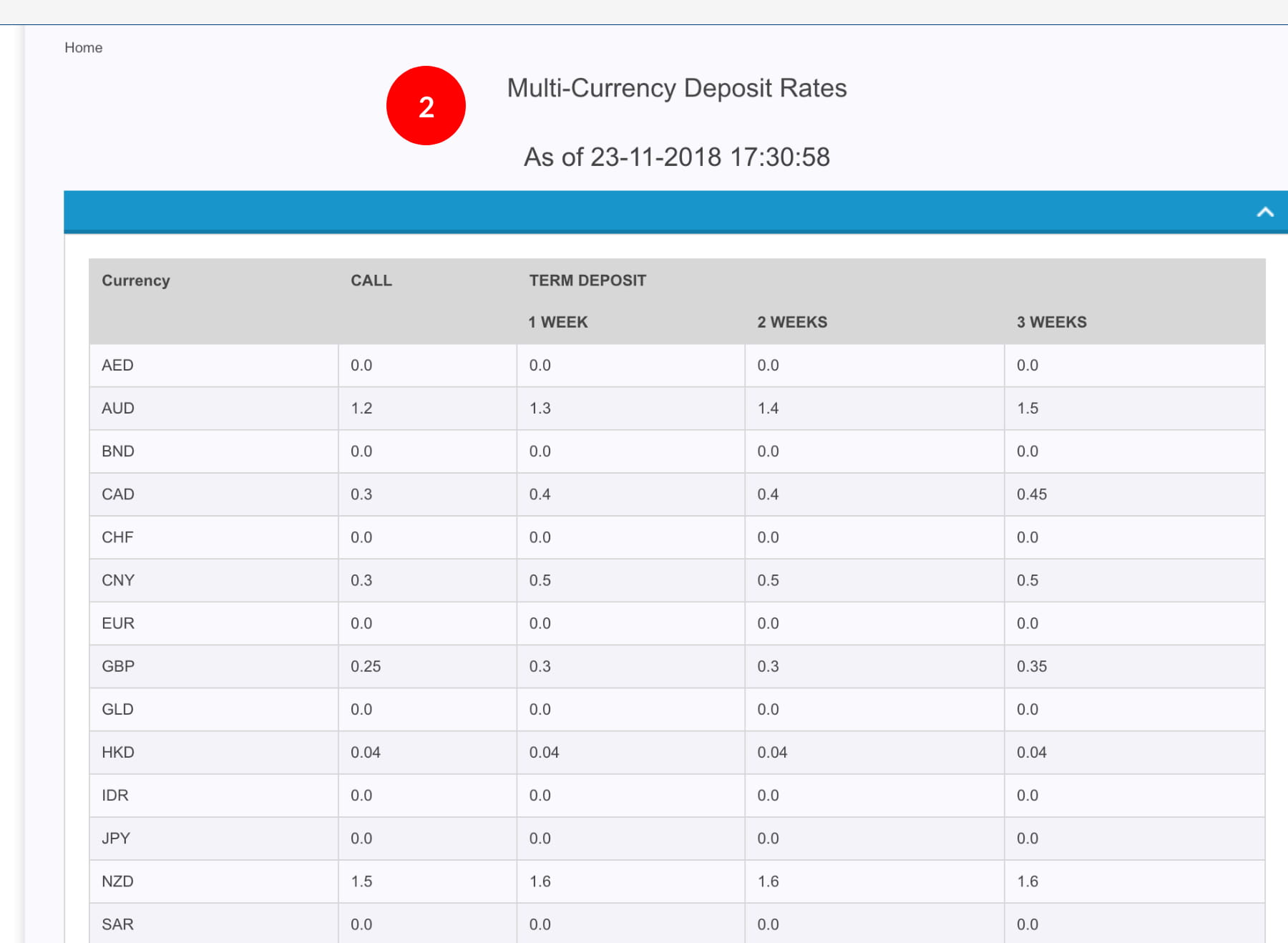Viewport: 1288px width, 943px height.
Task: Click the CALL column header
Action: click(x=371, y=280)
